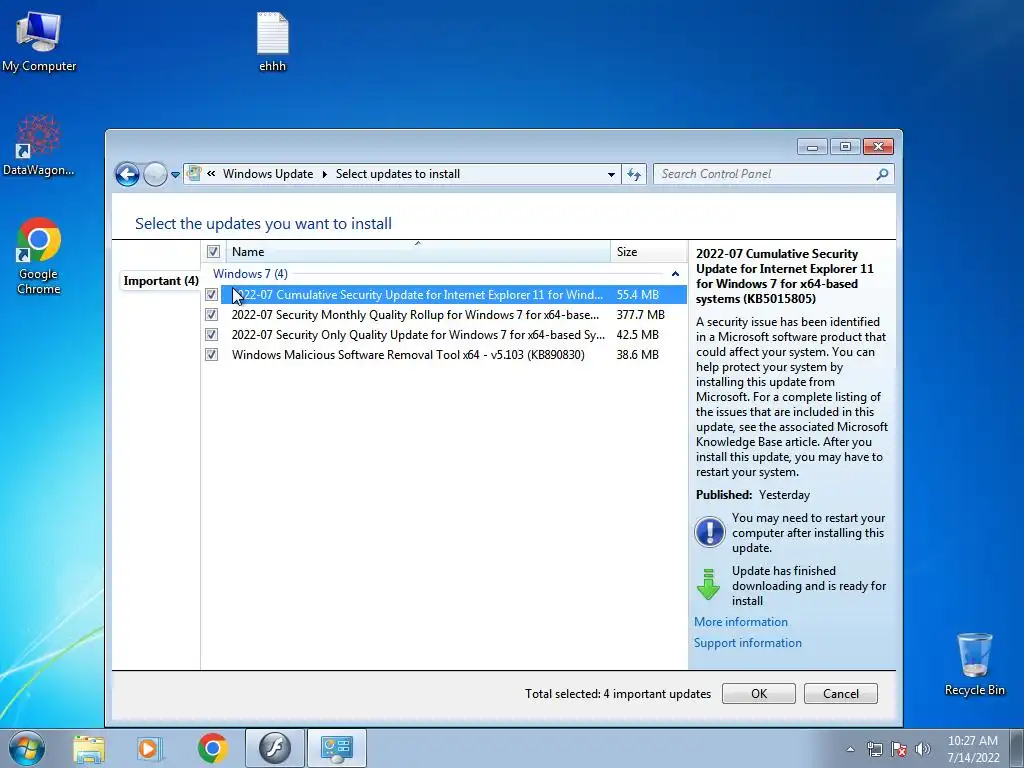Click 'Select updates to install' breadcrumb
The image size is (1024, 768).
coord(398,174)
